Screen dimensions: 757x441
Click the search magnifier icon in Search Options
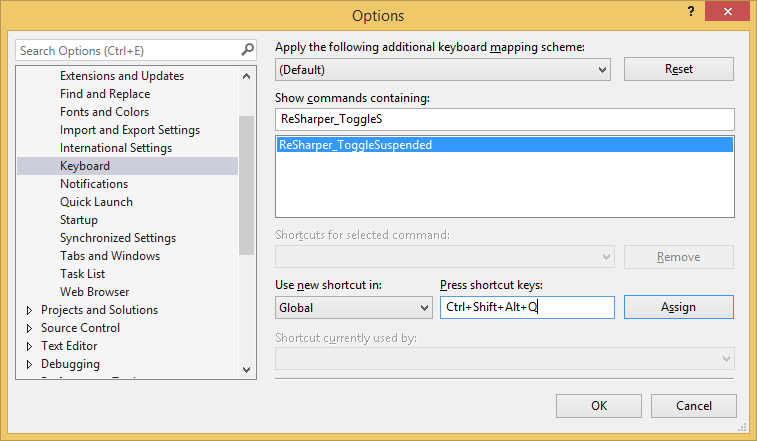click(247, 50)
